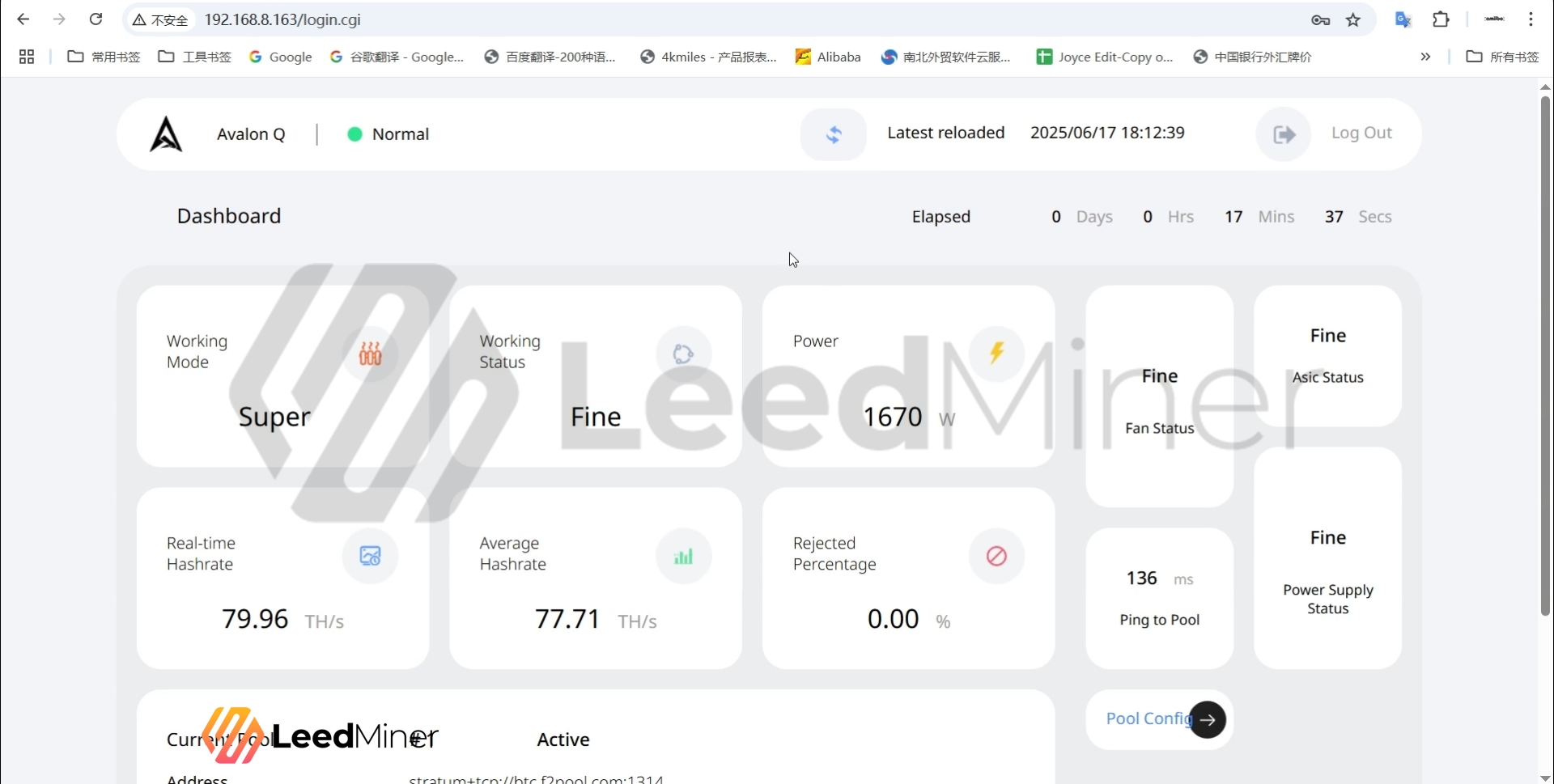Click the dashboard reload arrows button
This screenshot has width=1554, height=784.
[x=834, y=134]
